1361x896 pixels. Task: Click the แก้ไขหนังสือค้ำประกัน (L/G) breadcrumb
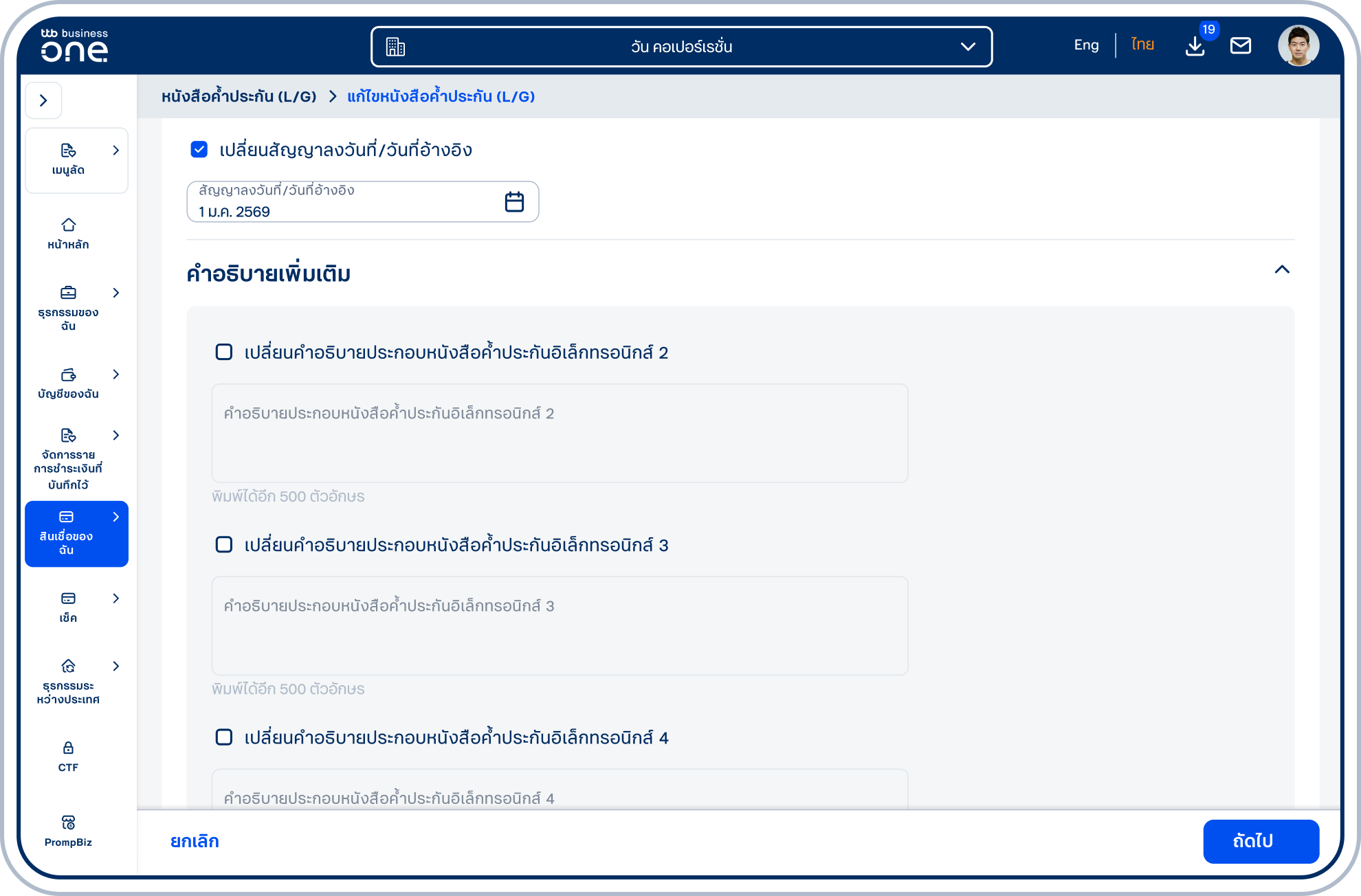[x=441, y=96]
